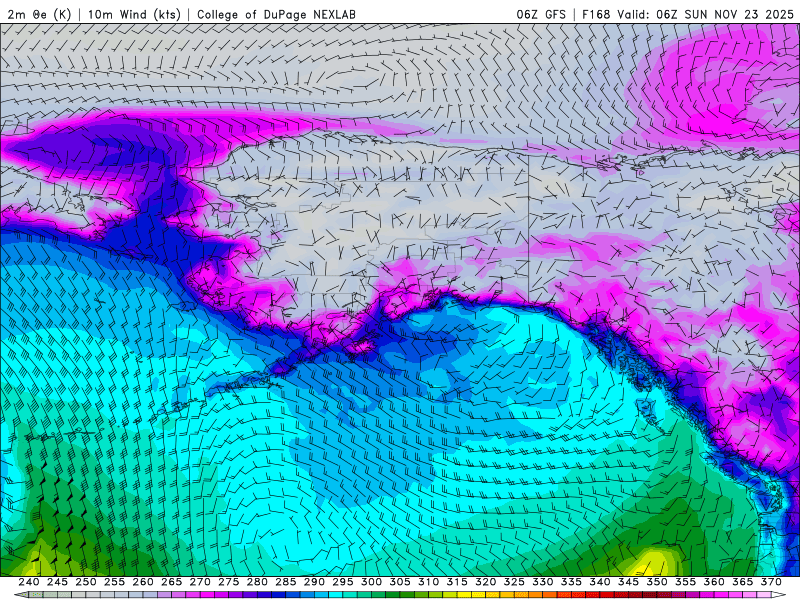Click the 'F168' forecast hour text

[596, 14]
